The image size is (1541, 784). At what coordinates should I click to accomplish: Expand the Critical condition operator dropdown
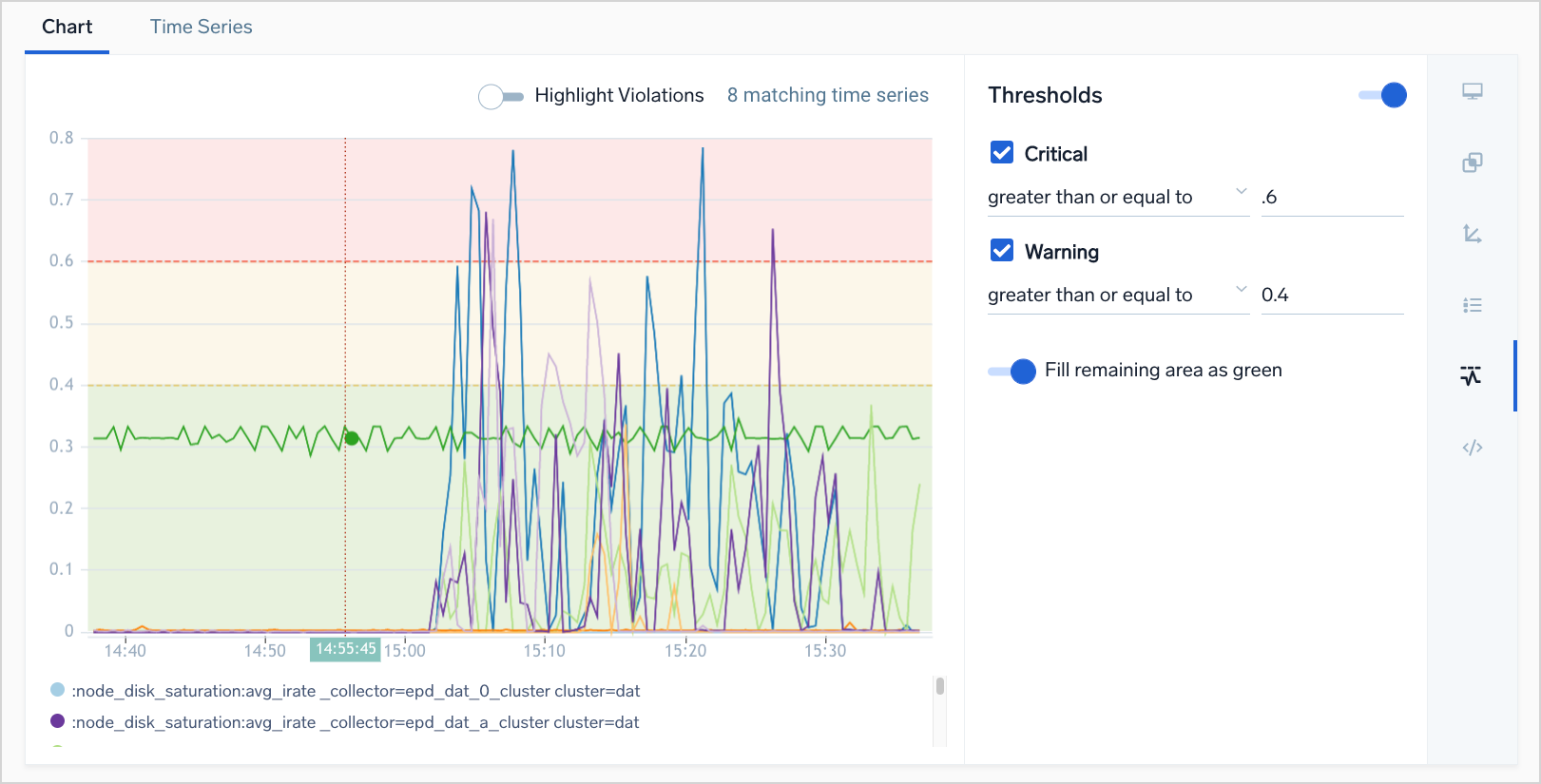[x=1117, y=197]
